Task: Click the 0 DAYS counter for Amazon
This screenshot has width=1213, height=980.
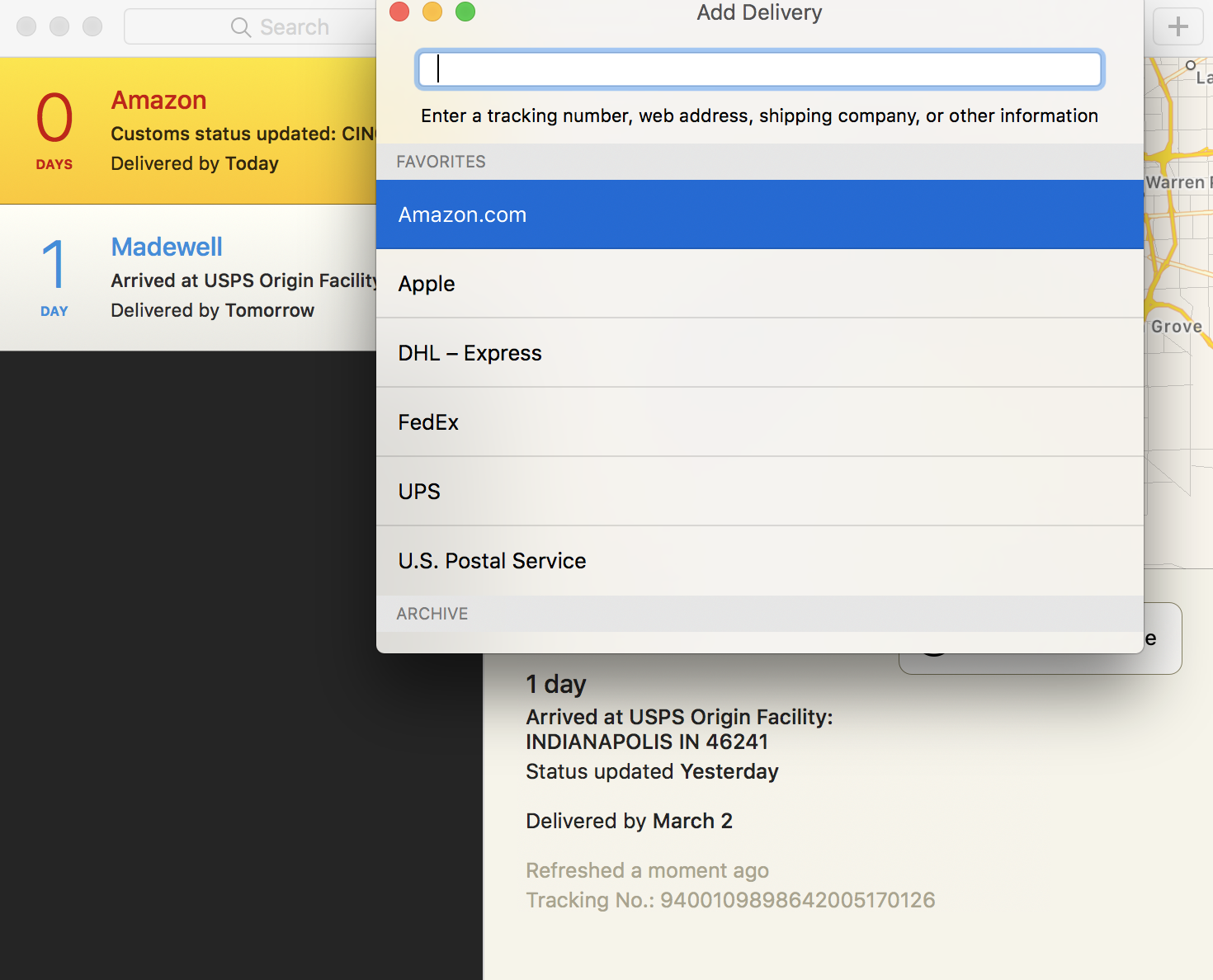Action: [x=54, y=130]
